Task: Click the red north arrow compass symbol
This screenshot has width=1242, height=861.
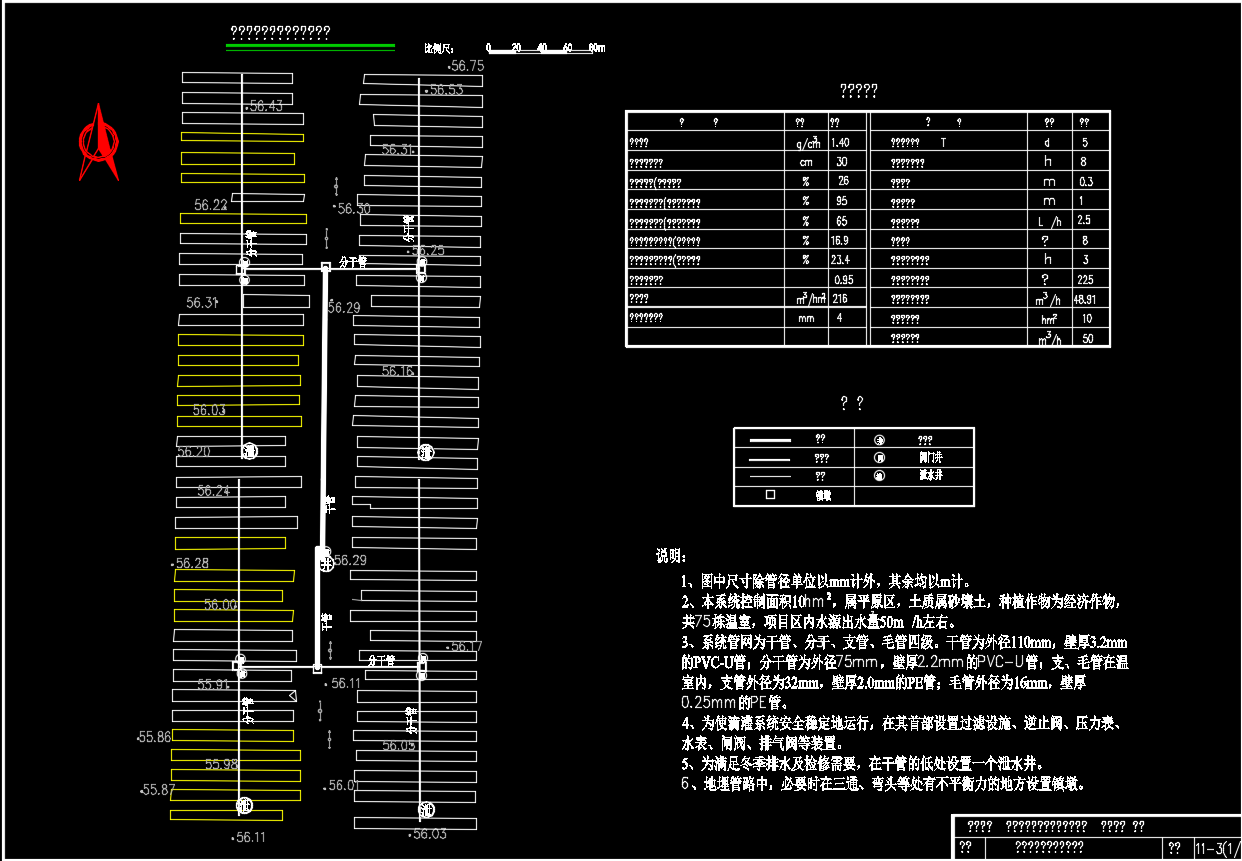Action: coord(99,143)
